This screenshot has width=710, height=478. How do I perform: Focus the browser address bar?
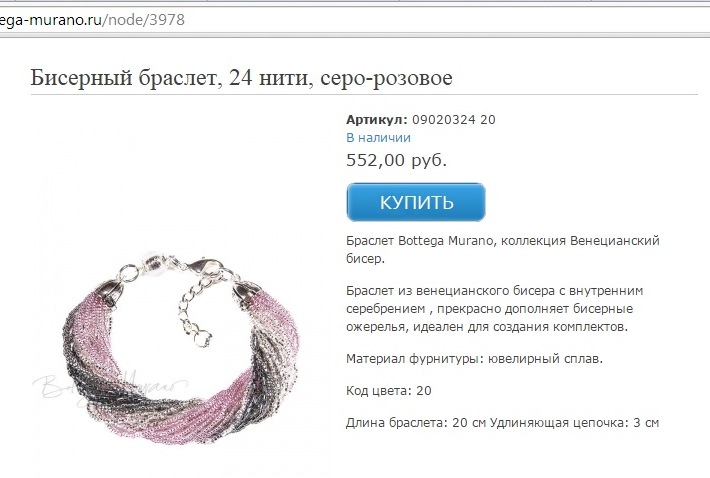[355, 20]
